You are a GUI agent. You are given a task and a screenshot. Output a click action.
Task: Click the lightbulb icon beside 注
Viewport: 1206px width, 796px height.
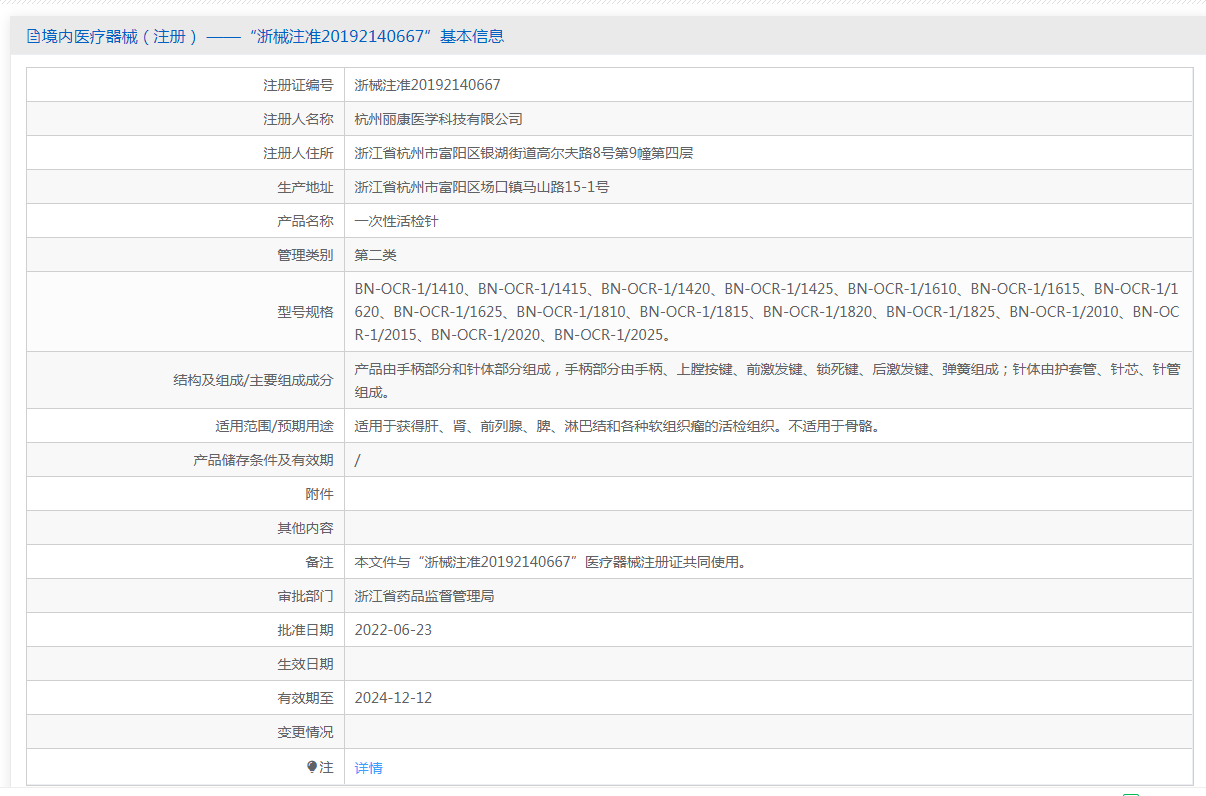(x=312, y=767)
